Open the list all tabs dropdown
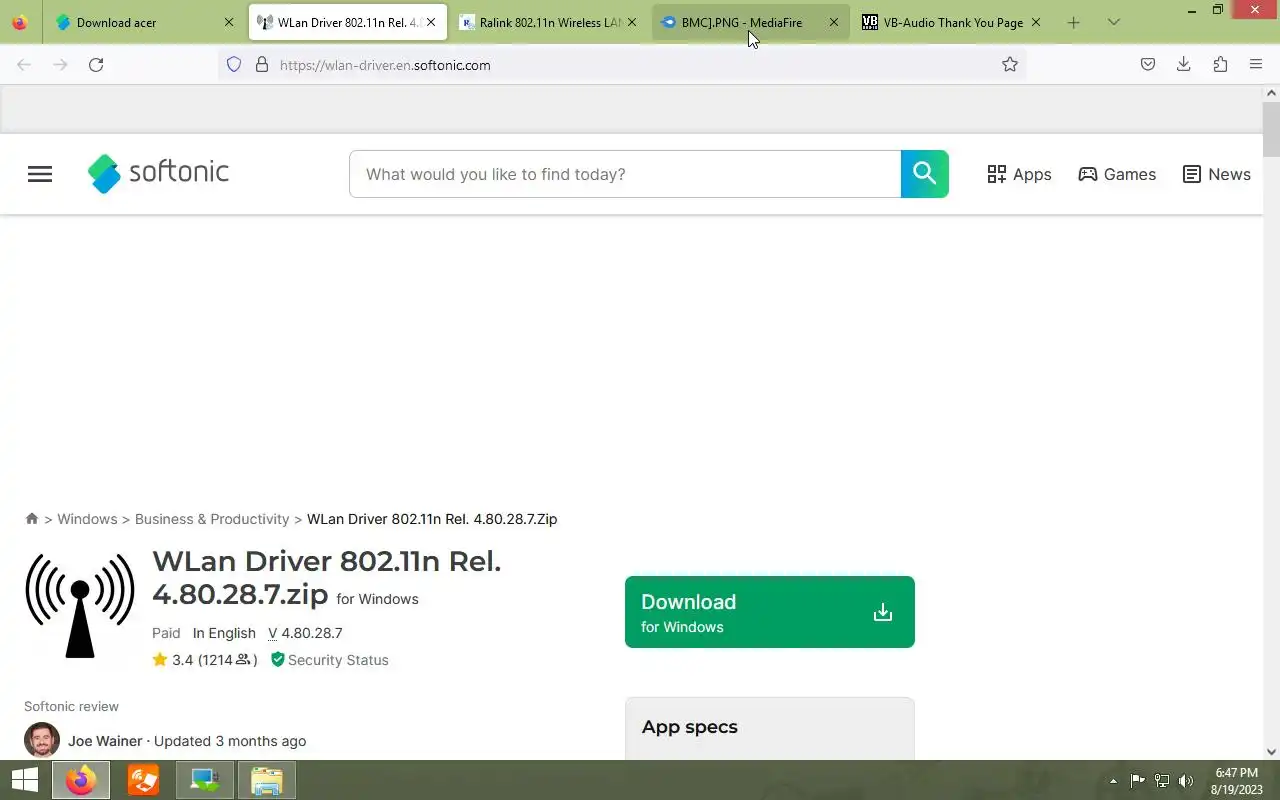Viewport: 1280px width, 800px height. click(1114, 22)
